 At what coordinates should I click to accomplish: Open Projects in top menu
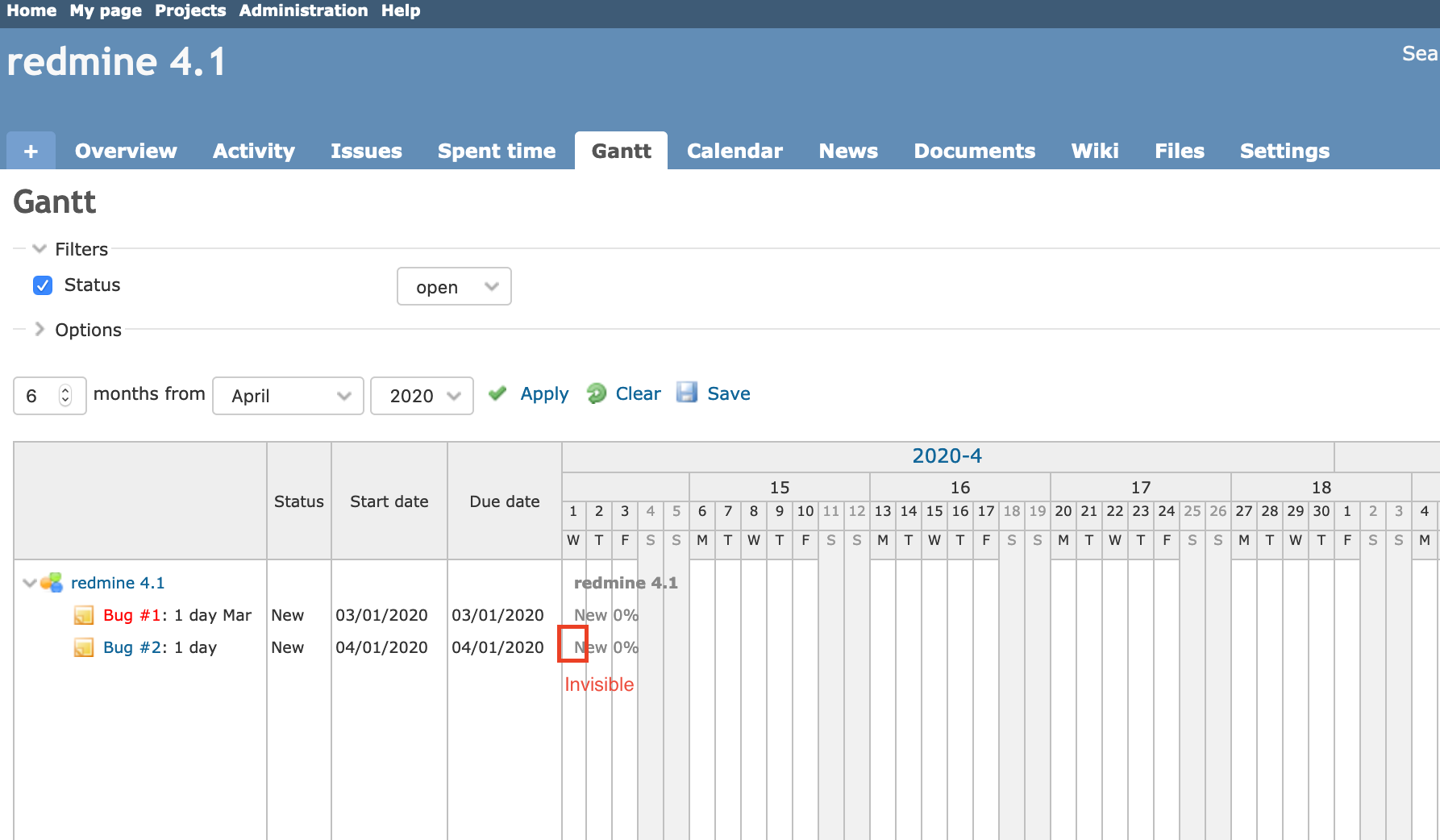[190, 10]
